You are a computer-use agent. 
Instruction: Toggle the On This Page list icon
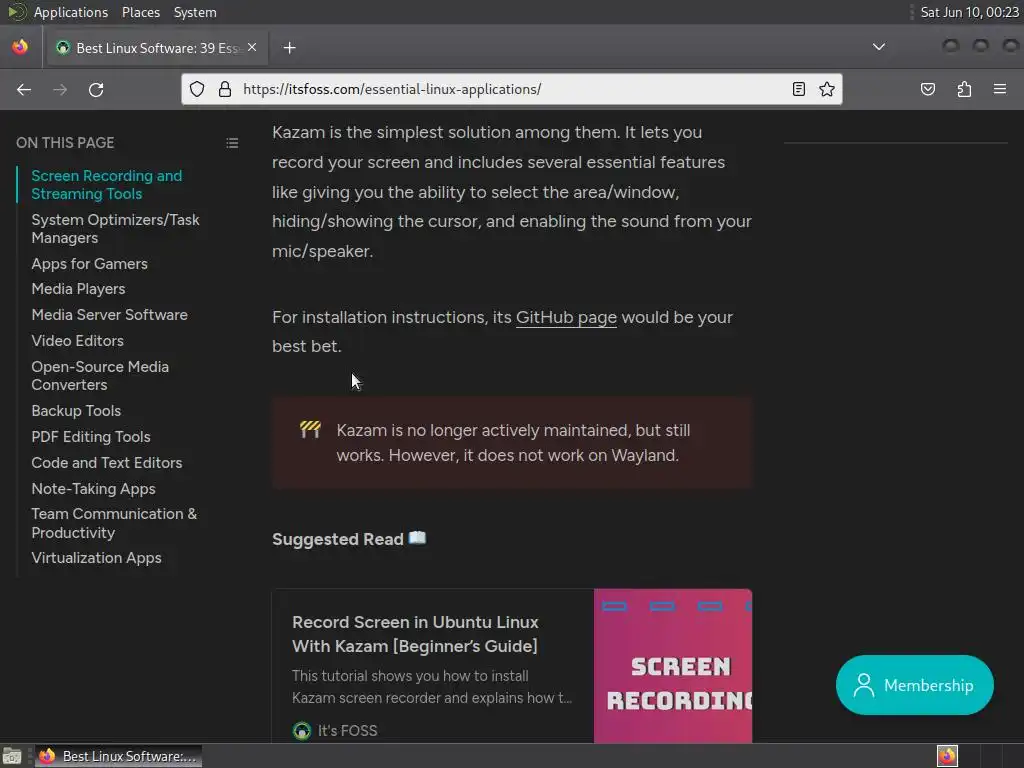tap(232, 143)
